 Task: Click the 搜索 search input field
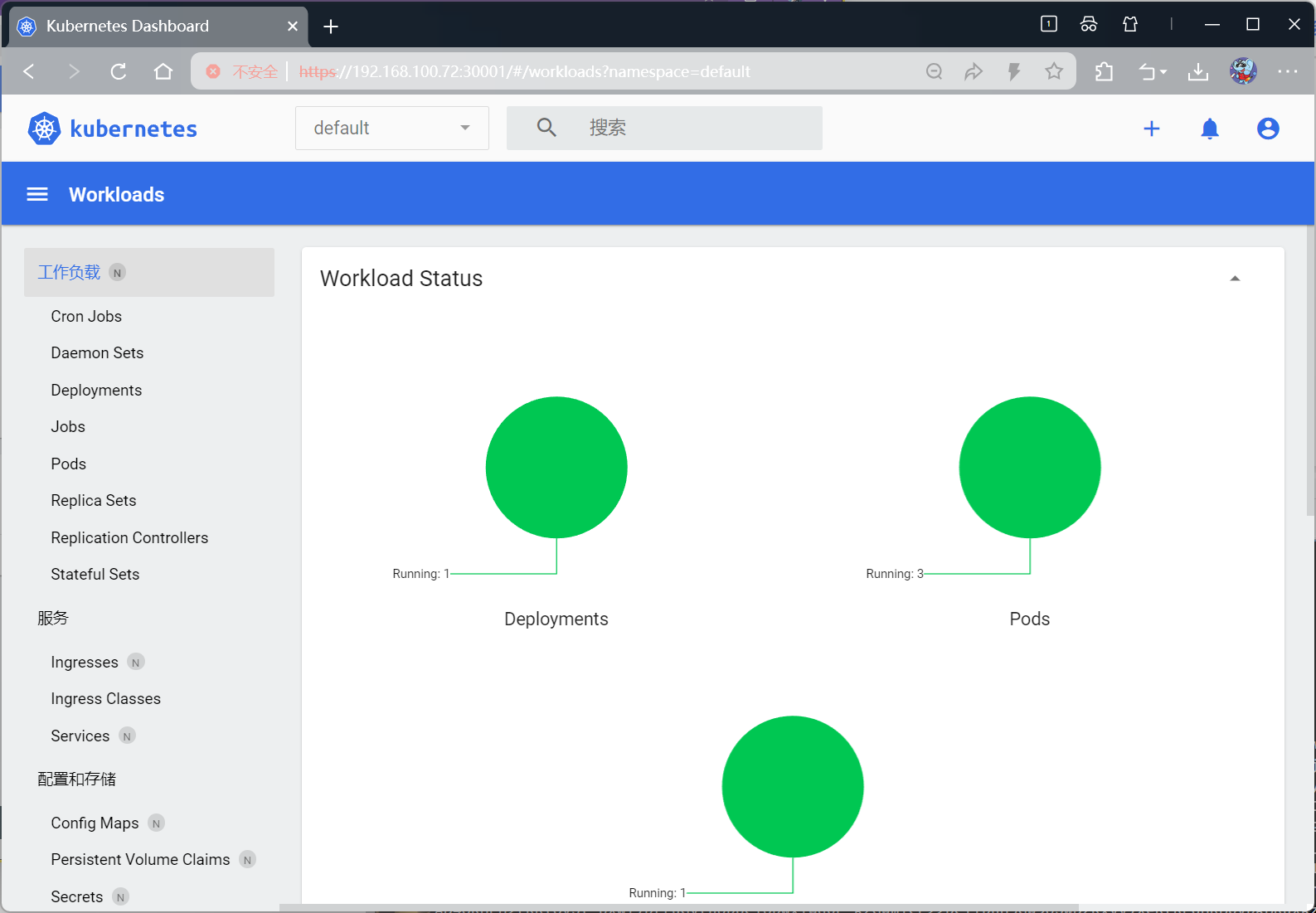point(664,128)
